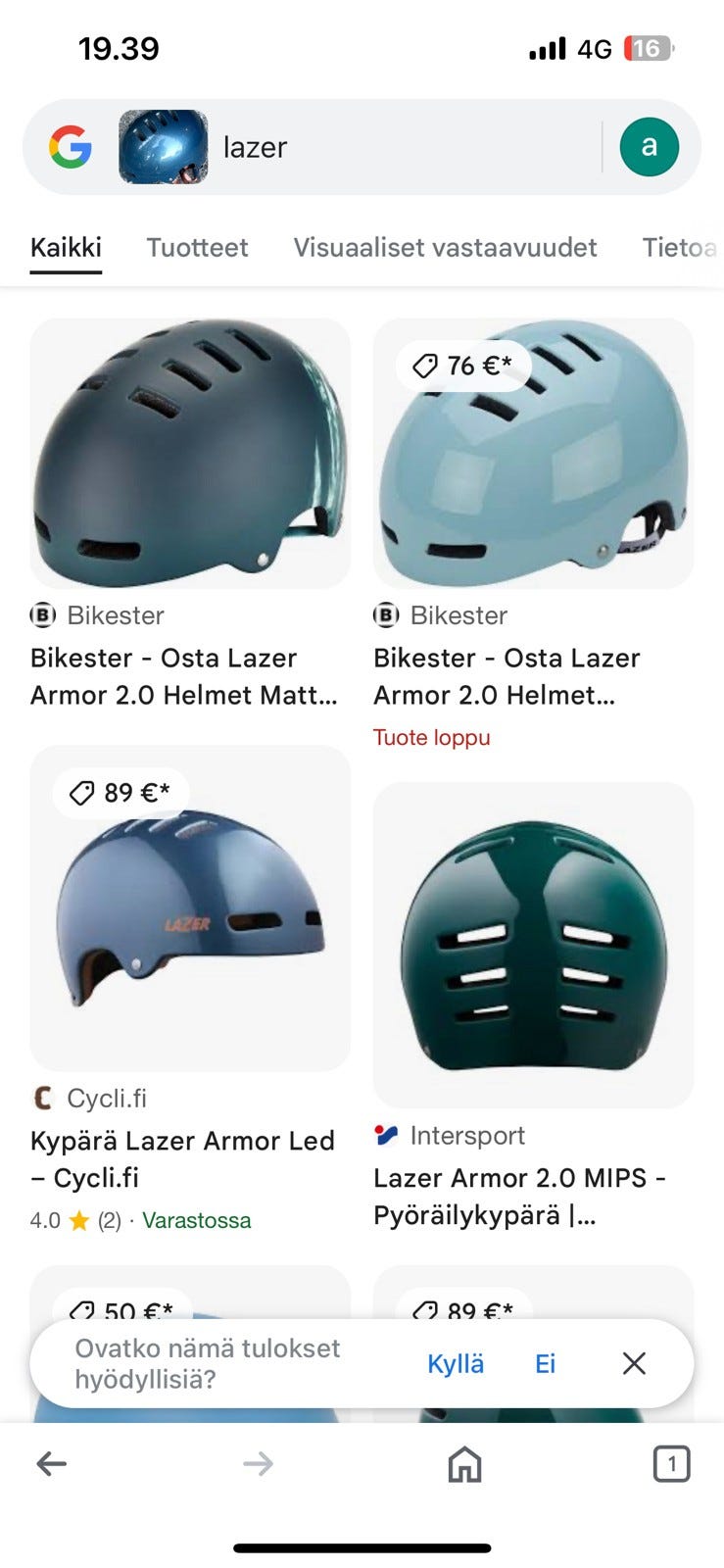Tap the 76 € price tag badge
Image resolution: width=724 pixels, height=1568 pixels.
463,366
